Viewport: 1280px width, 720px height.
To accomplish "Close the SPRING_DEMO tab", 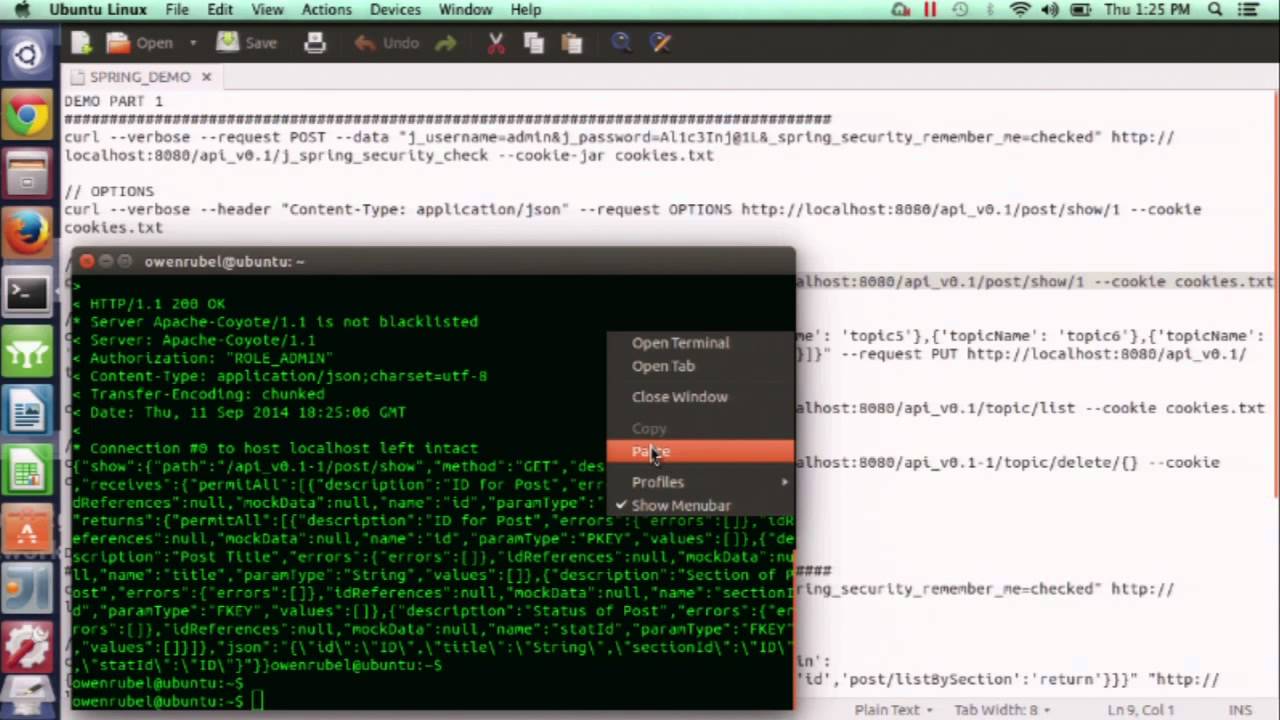I will 206,77.
